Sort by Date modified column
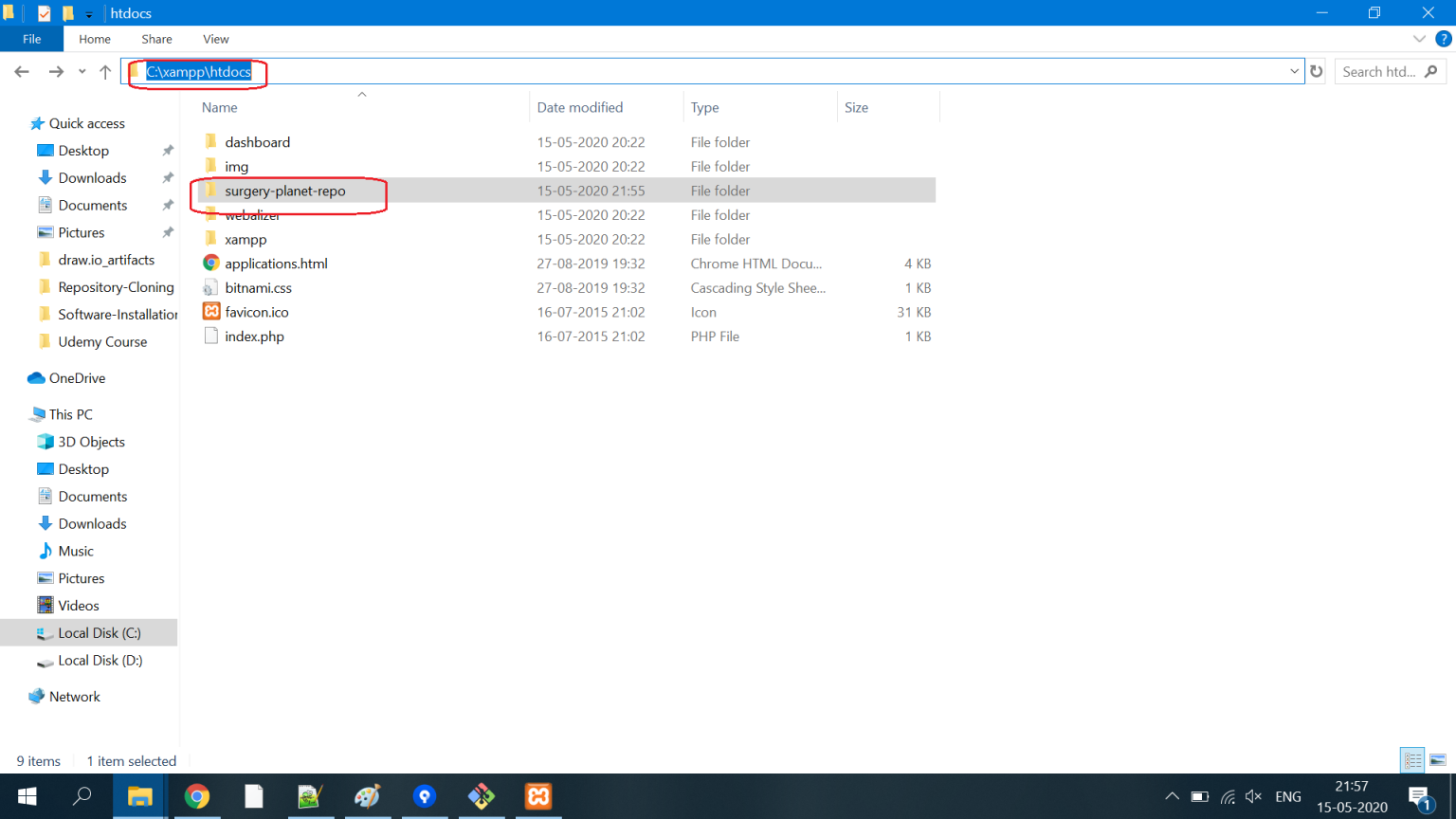The width and height of the screenshot is (1456, 819). [580, 107]
